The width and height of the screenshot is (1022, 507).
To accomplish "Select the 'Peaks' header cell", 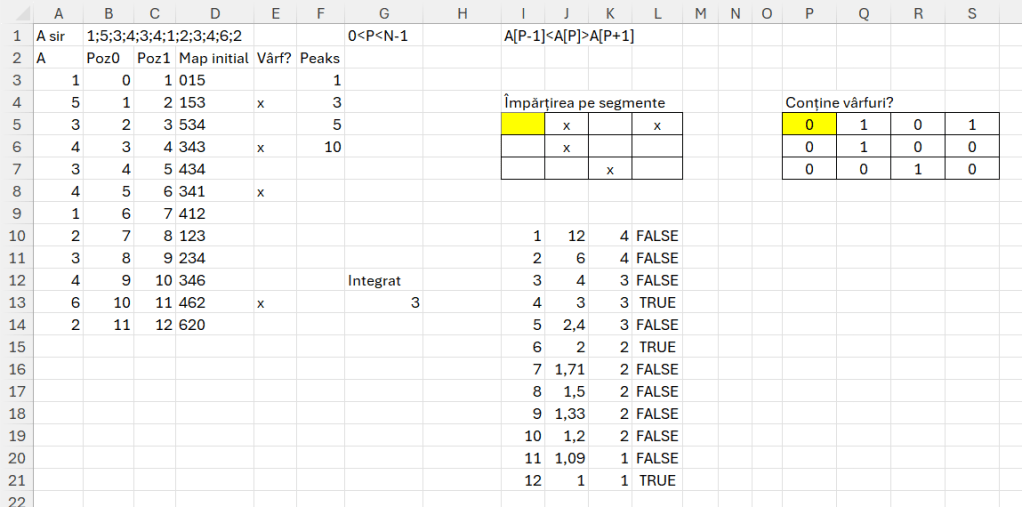I will tap(320, 58).
